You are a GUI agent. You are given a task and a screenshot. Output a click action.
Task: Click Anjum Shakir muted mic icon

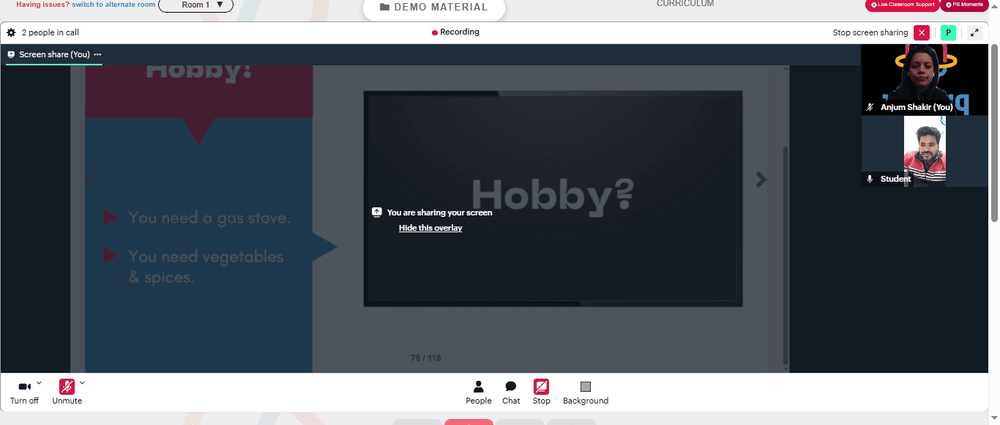tap(869, 107)
